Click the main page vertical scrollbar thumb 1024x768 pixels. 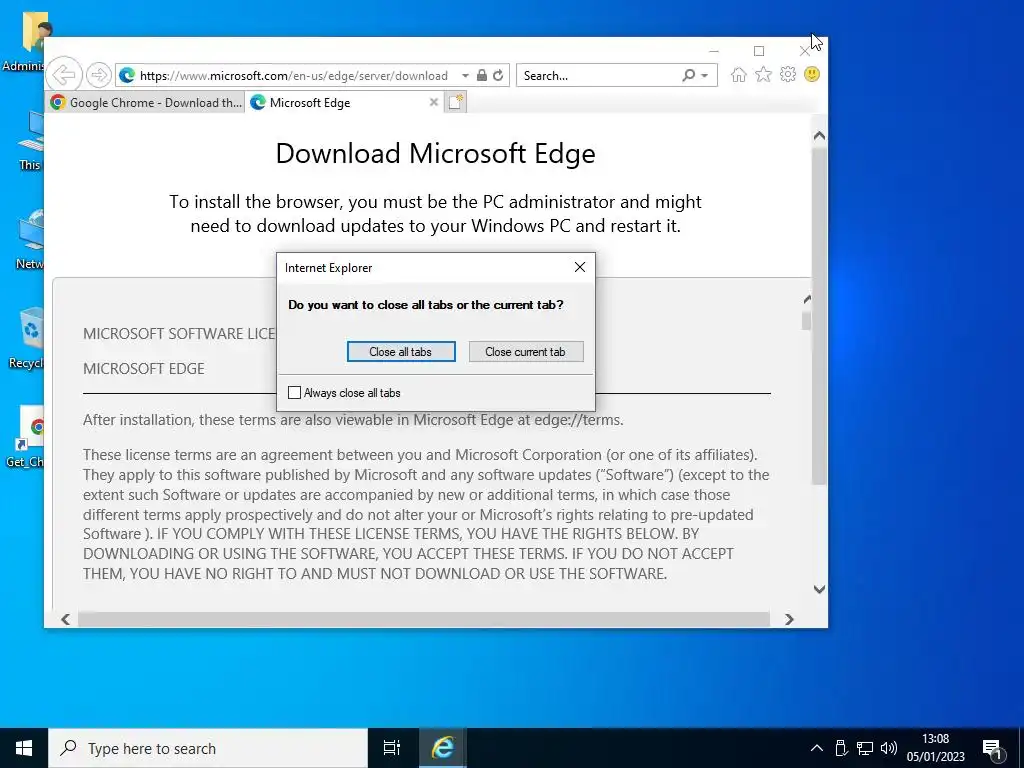pos(819,317)
